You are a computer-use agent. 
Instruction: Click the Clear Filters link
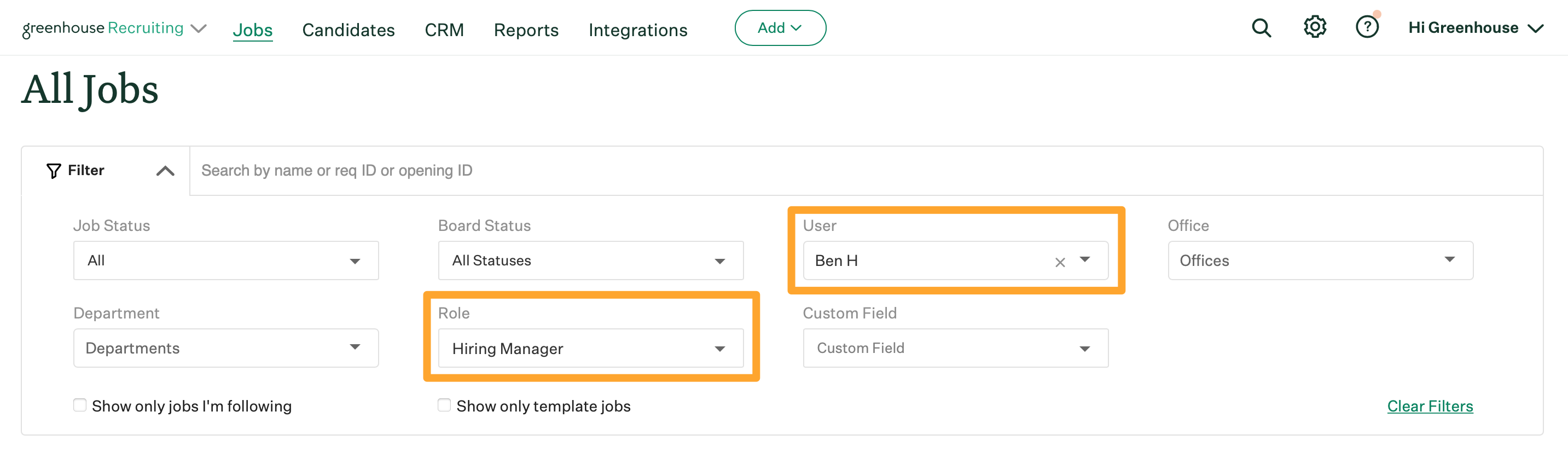point(1430,405)
